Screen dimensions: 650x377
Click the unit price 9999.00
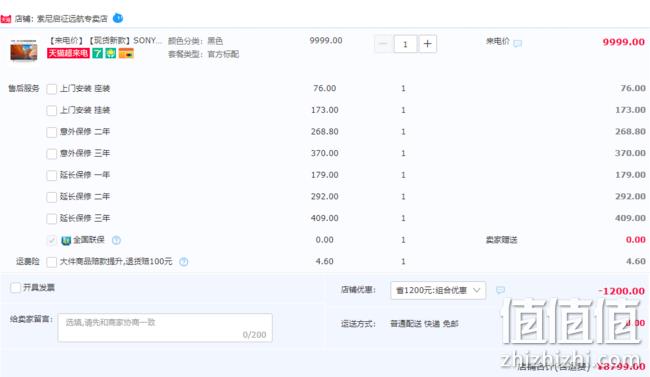(326, 41)
